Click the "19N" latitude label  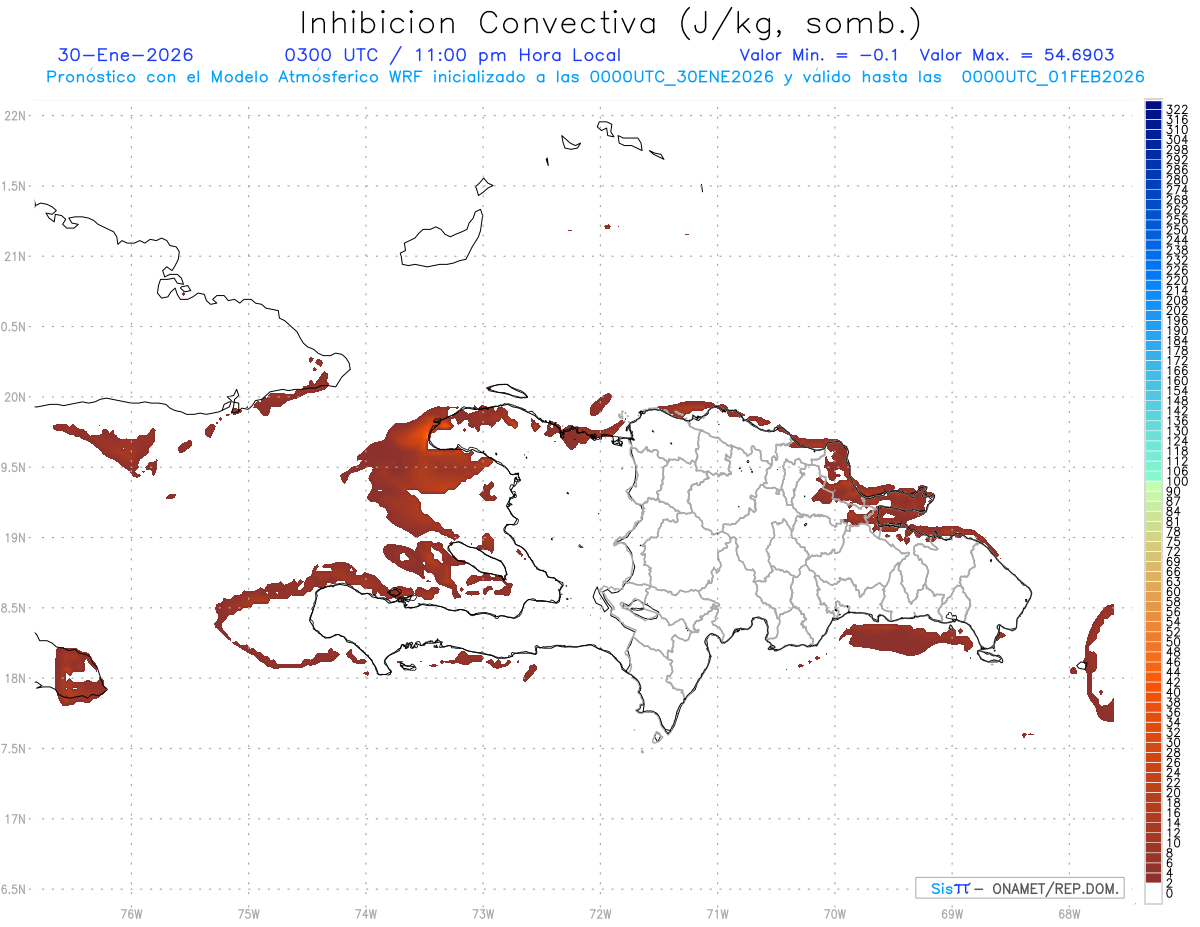tap(15, 537)
